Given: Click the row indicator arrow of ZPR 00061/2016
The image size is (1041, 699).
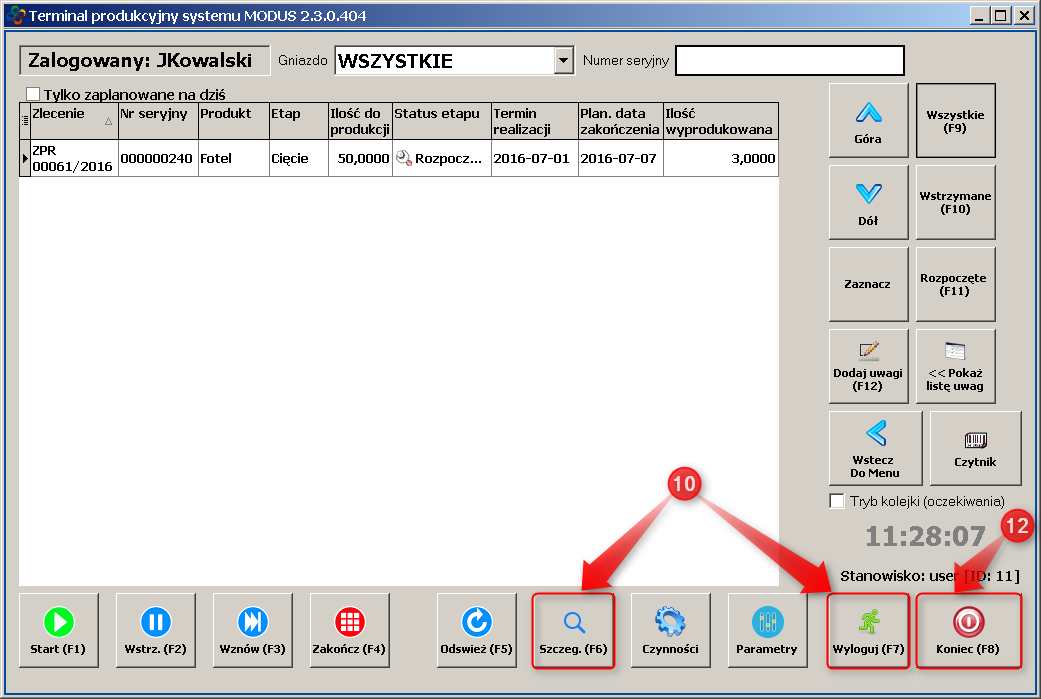Looking at the screenshot, I should point(25,158).
